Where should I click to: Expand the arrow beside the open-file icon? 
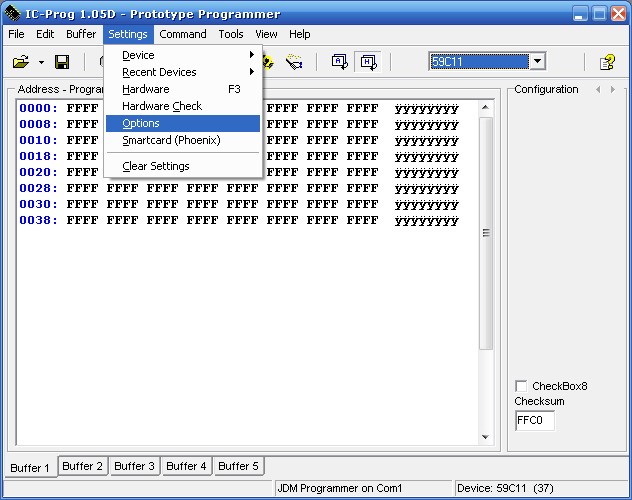[41, 62]
